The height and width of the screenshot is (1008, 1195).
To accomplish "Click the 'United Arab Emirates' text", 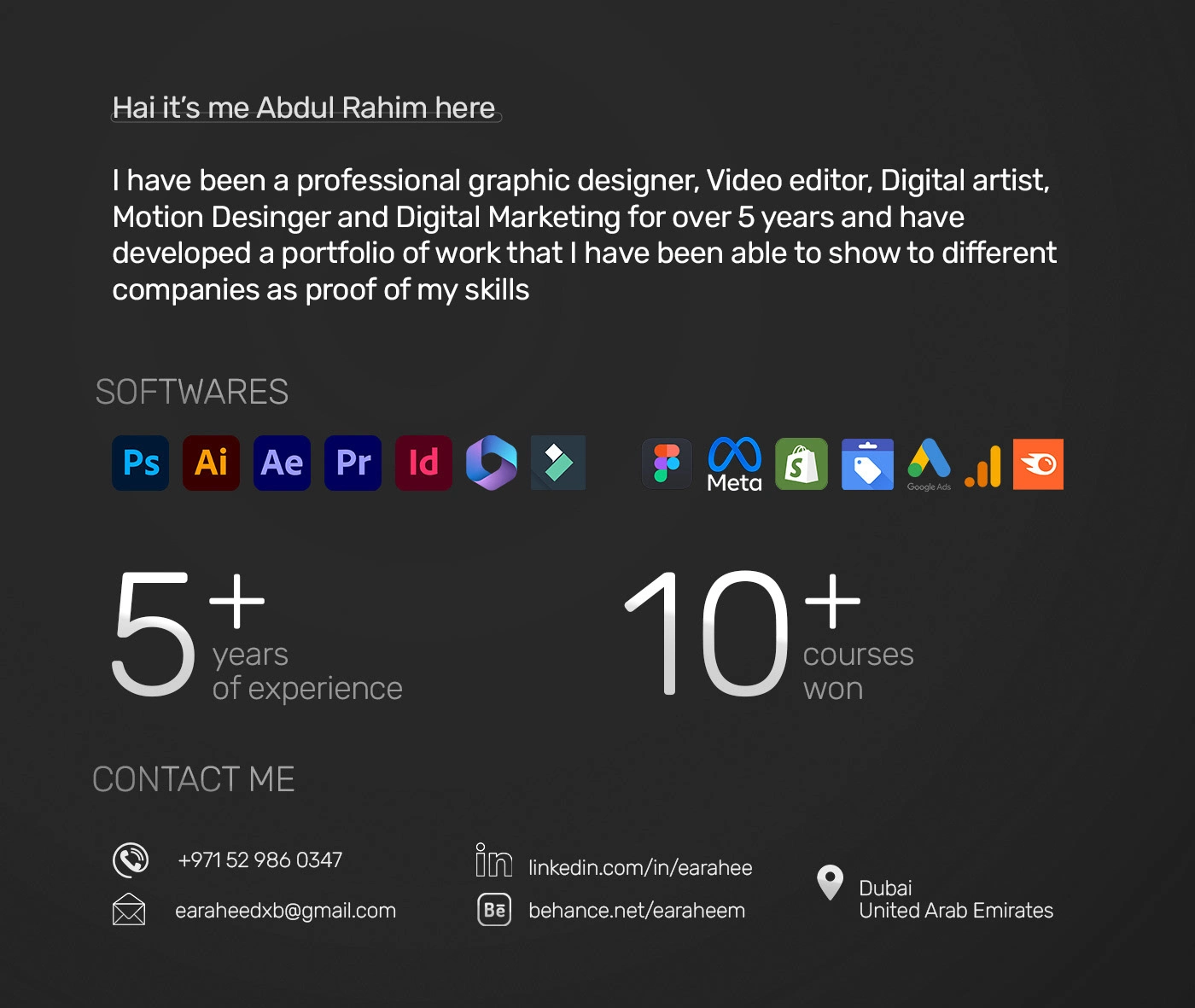I will pos(956,911).
